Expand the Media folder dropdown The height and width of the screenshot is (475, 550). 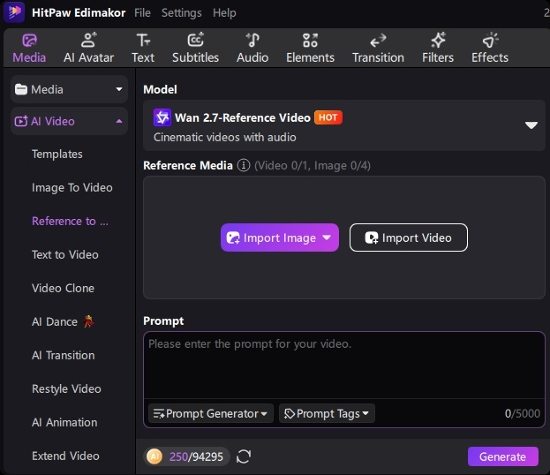69,89
